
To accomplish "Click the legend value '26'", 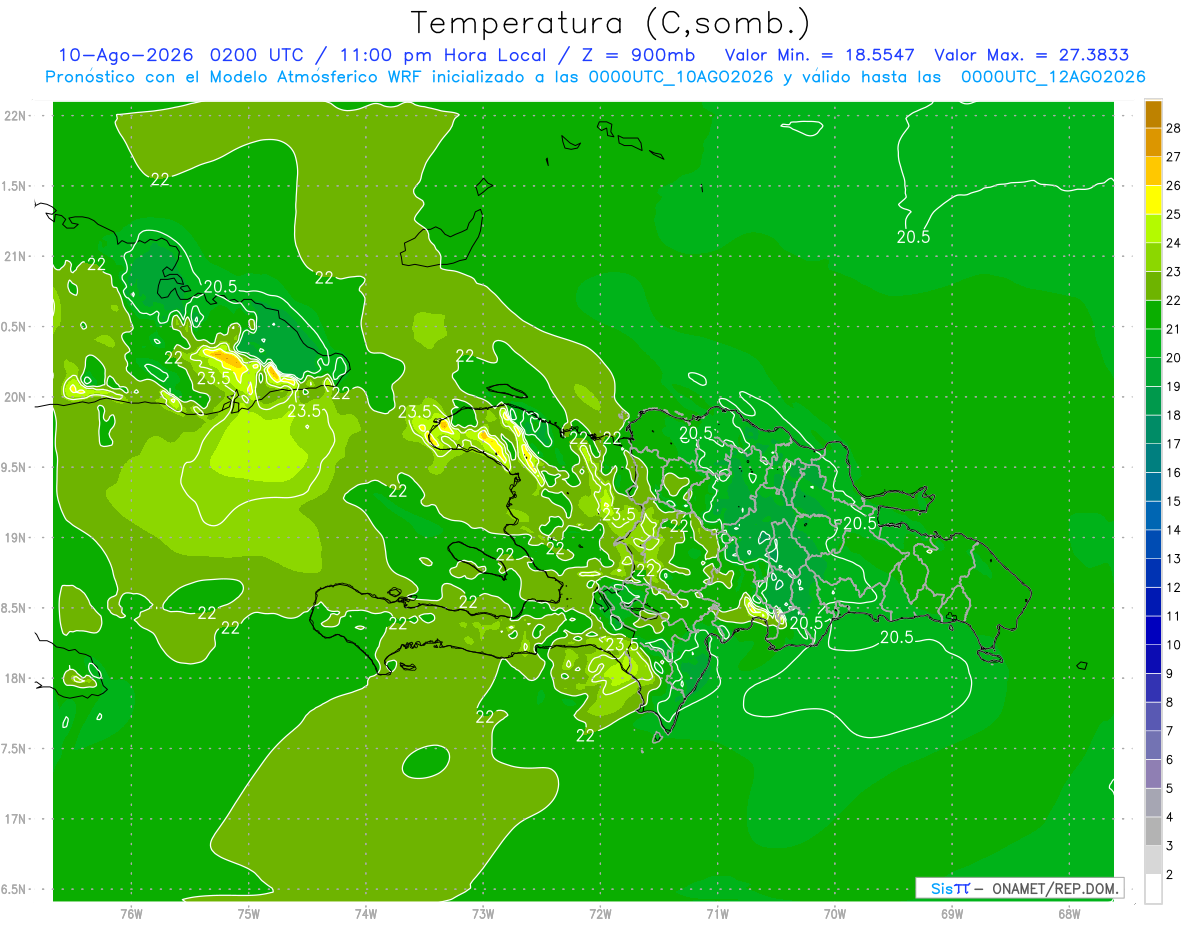I will (x=1174, y=186).
